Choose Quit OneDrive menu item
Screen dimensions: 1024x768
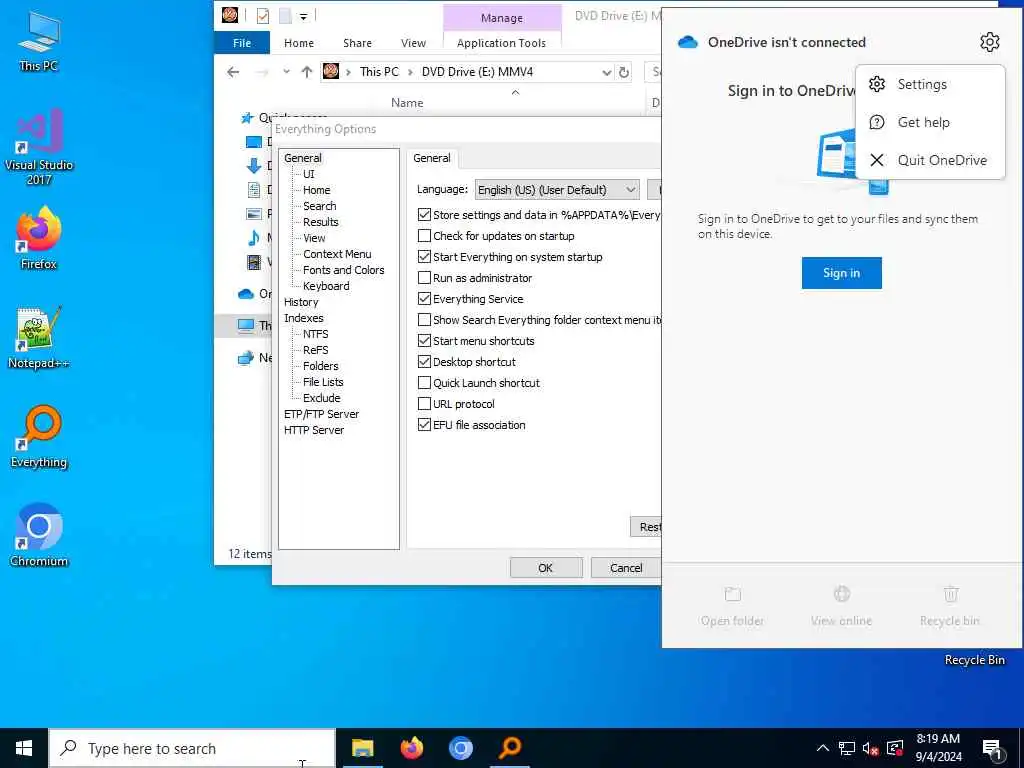click(929, 160)
